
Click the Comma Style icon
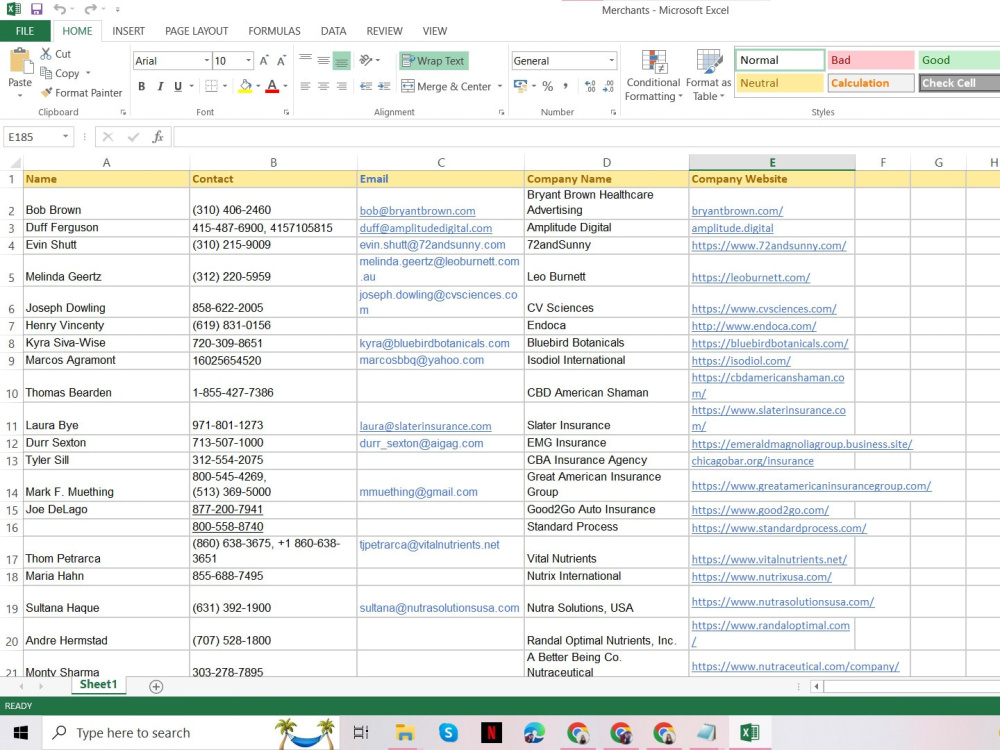565,86
